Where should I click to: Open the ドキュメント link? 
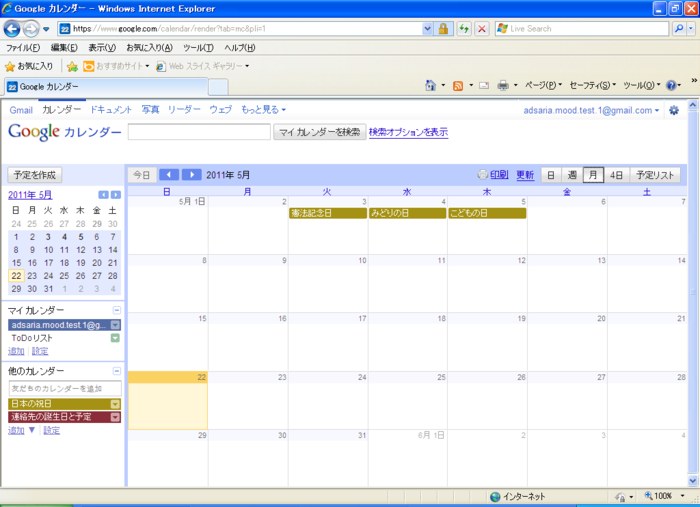pos(111,110)
